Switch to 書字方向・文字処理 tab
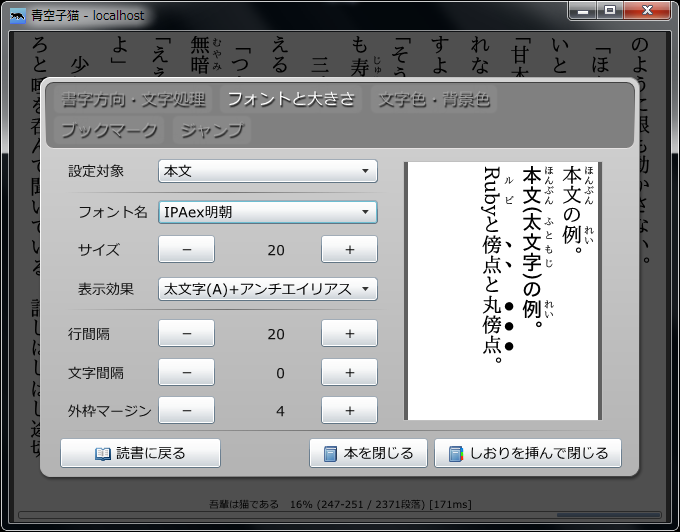The height and width of the screenshot is (532, 680). [133, 99]
